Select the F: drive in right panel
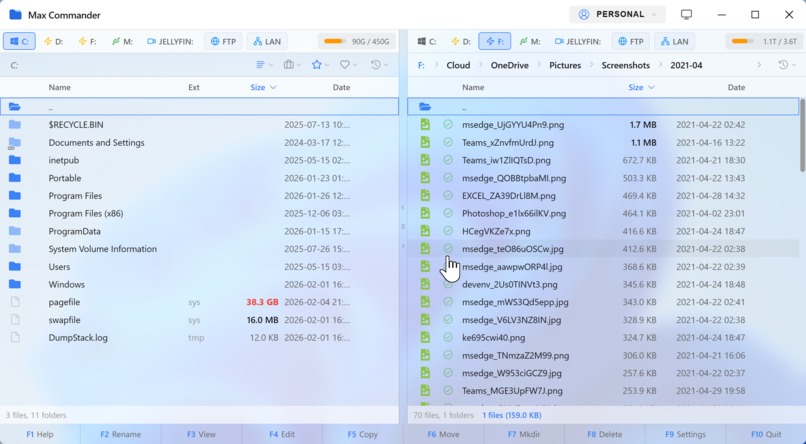Screen dimensions: 806x444 tap(494, 41)
